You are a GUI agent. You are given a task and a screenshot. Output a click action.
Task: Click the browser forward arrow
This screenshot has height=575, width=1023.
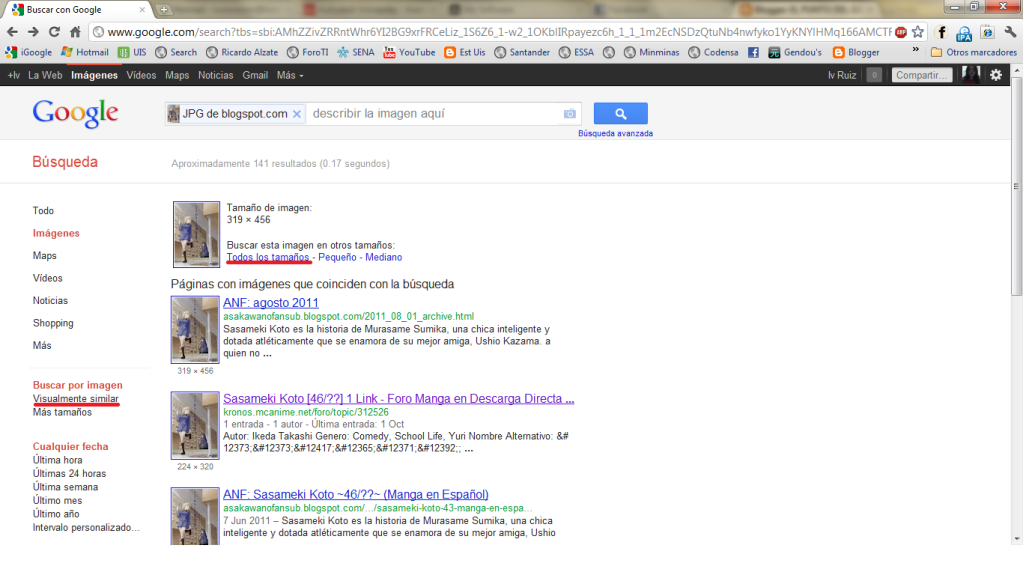[x=33, y=31]
